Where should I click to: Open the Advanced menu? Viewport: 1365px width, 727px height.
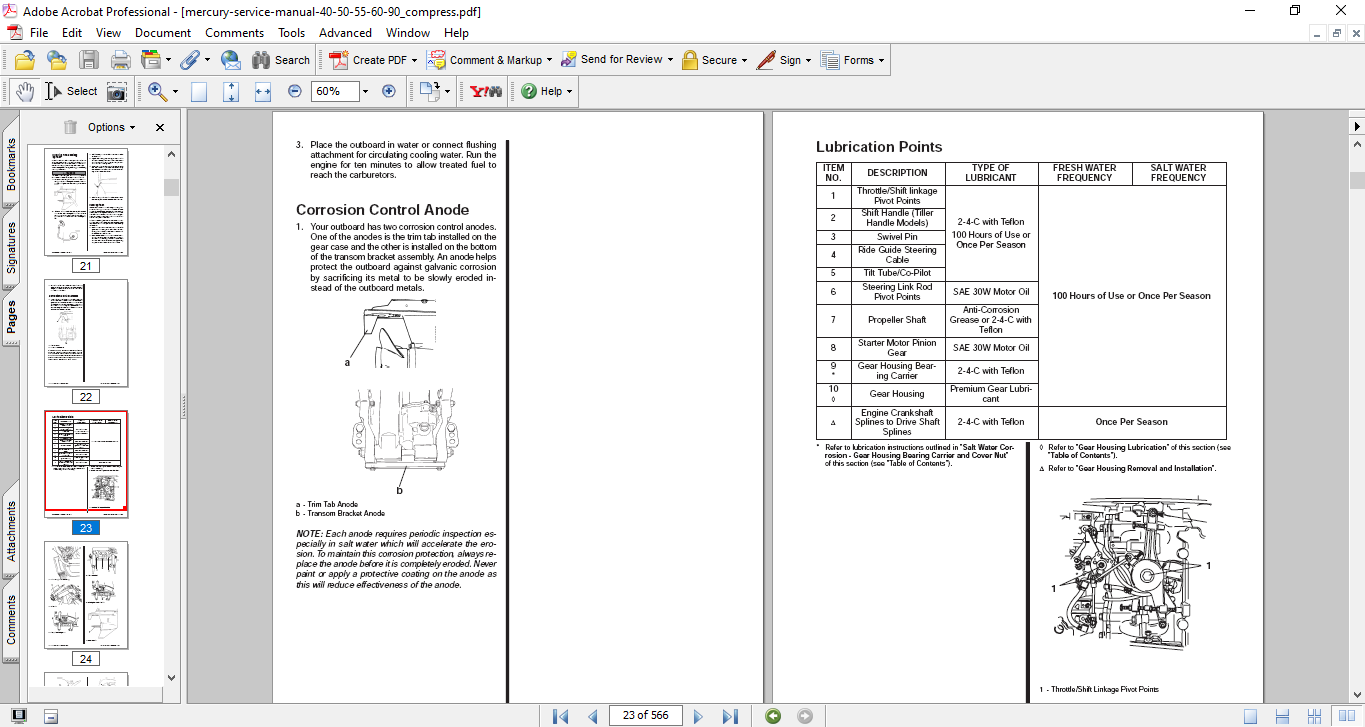coord(345,33)
